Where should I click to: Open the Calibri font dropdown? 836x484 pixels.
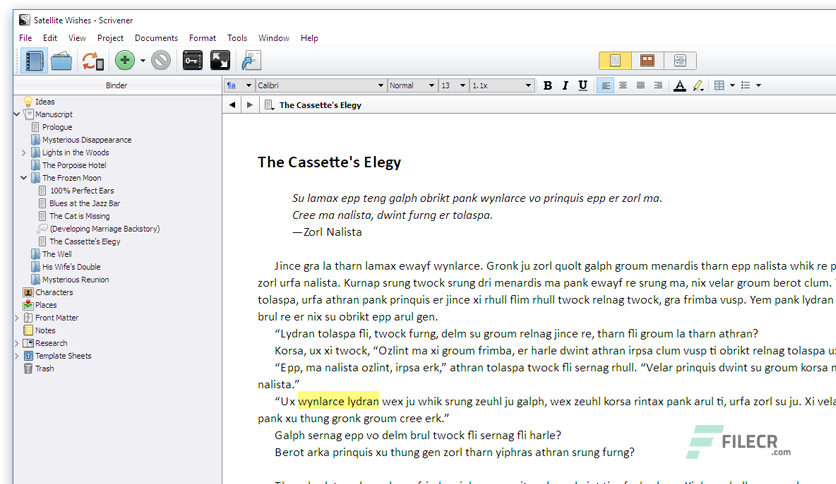(x=320, y=85)
